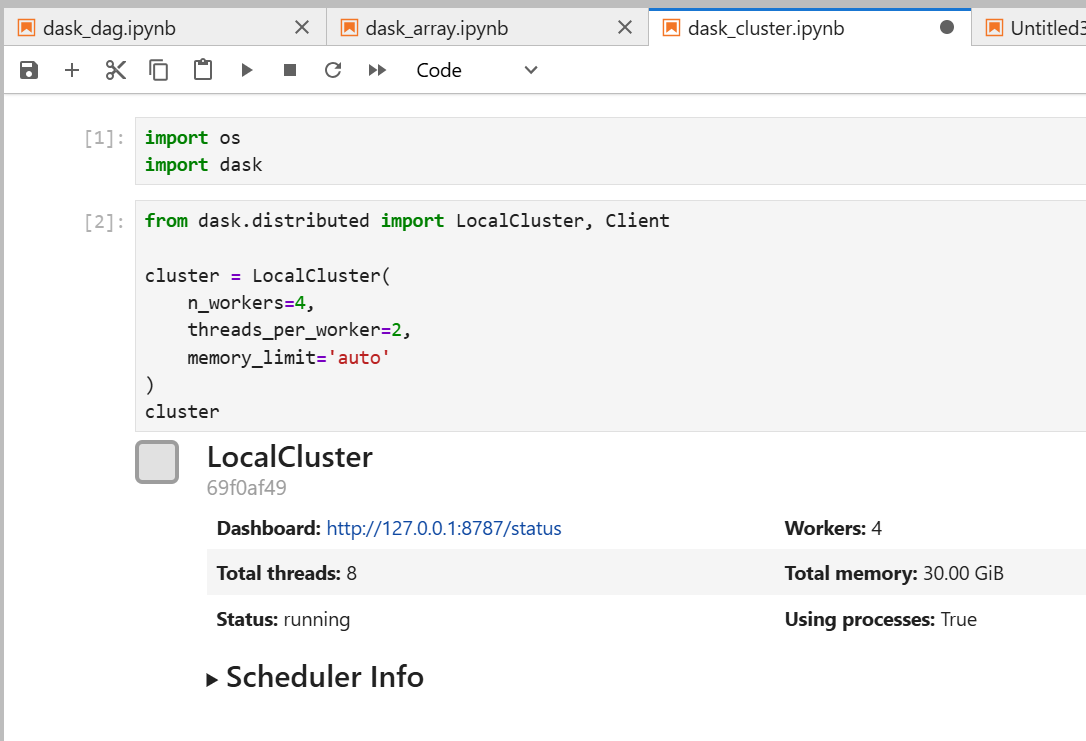Click the memory_limit='auto' line in code

coord(288,358)
